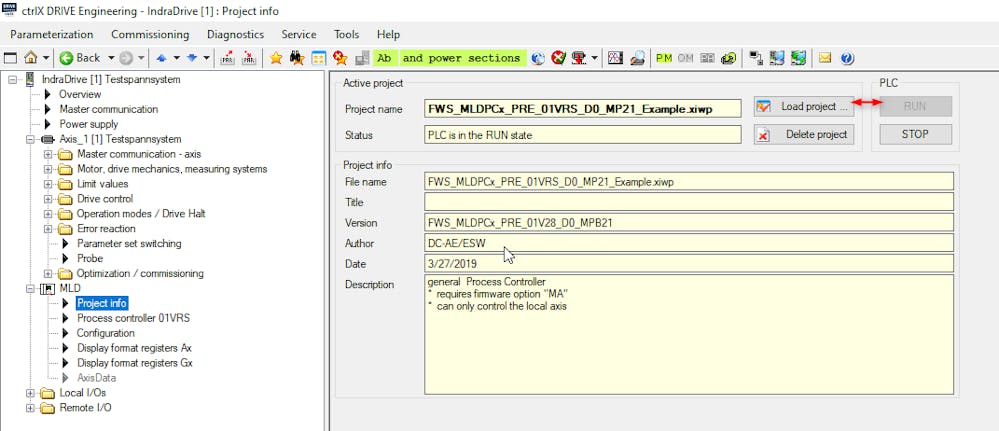Open dropdown beside red download drive icon
Viewport: 999px width, 431px height.
click(595, 58)
